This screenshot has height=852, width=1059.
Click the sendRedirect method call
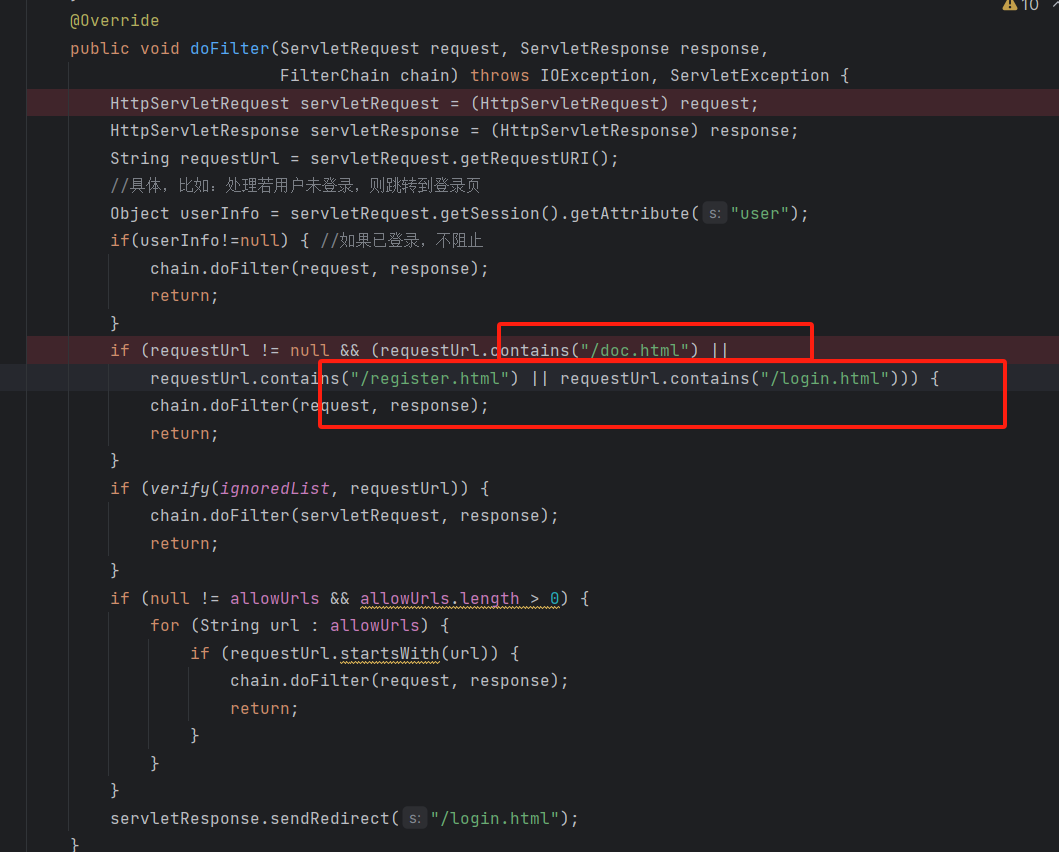330,818
